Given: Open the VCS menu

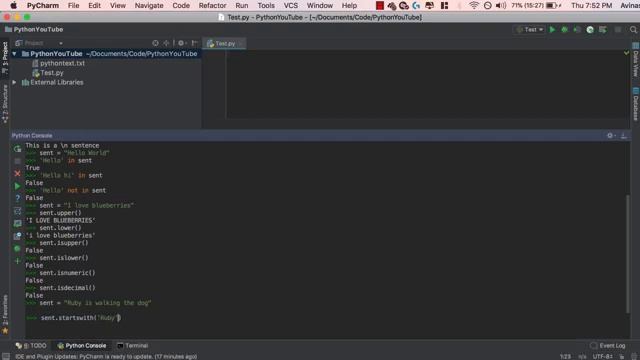Looking at the screenshot, I should (x=291, y=5).
